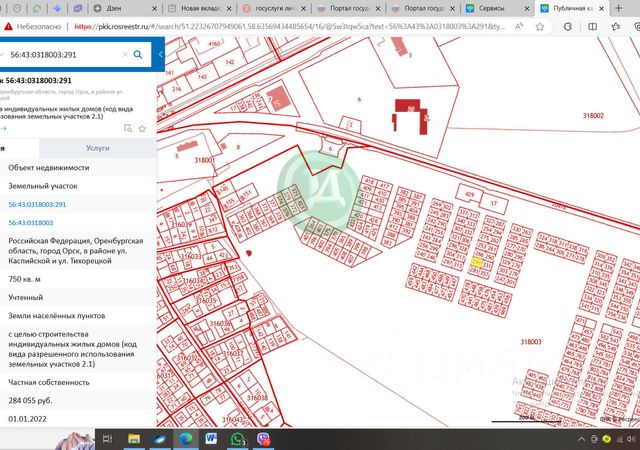Launch Word from the taskbar

(x=212, y=438)
